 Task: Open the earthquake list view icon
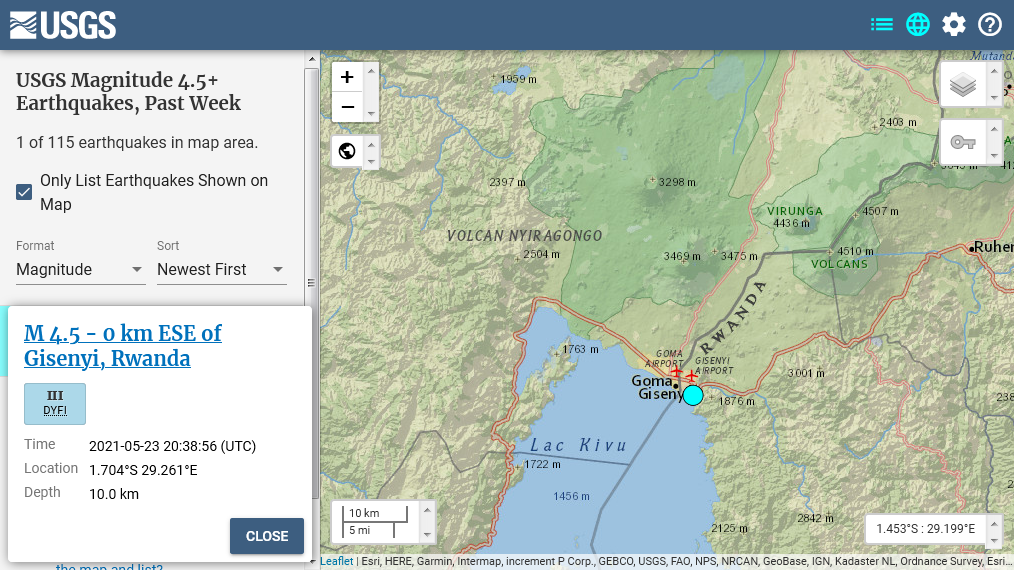pos(881,25)
